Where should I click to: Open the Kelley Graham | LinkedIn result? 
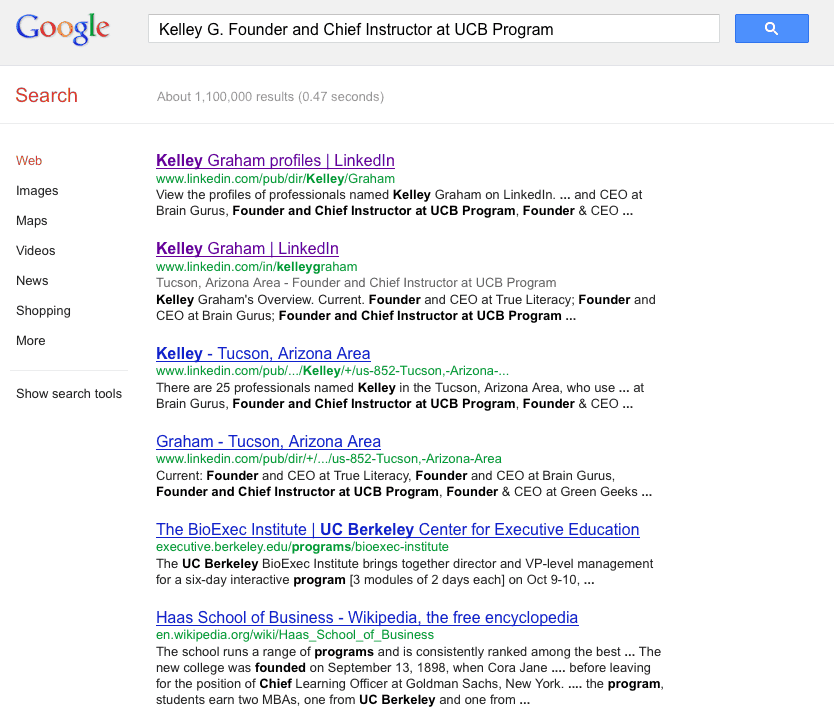tap(247, 248)
